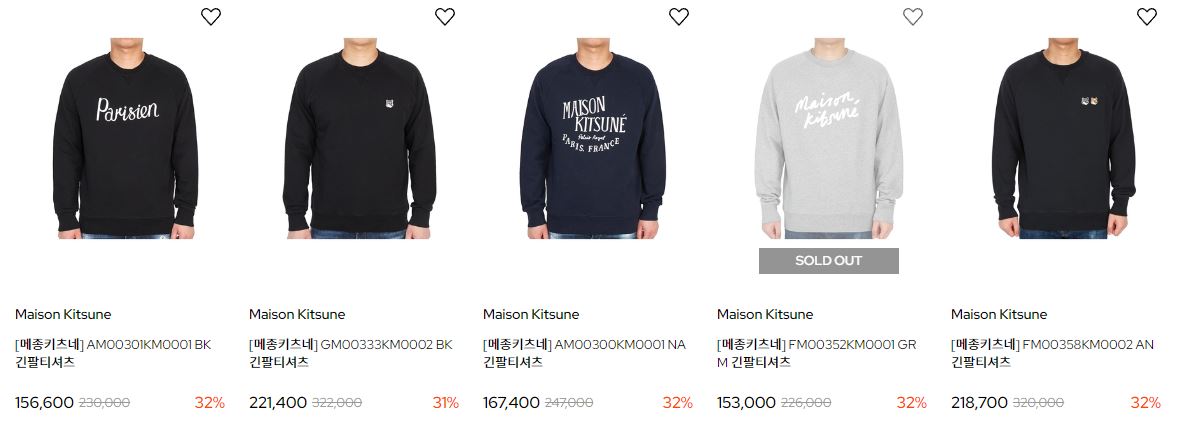This screenshot has width=1177, height=421.
Task: Select the gray handwritten Maison Kitsuné sweatshirt image
Action: click(829, 138)
